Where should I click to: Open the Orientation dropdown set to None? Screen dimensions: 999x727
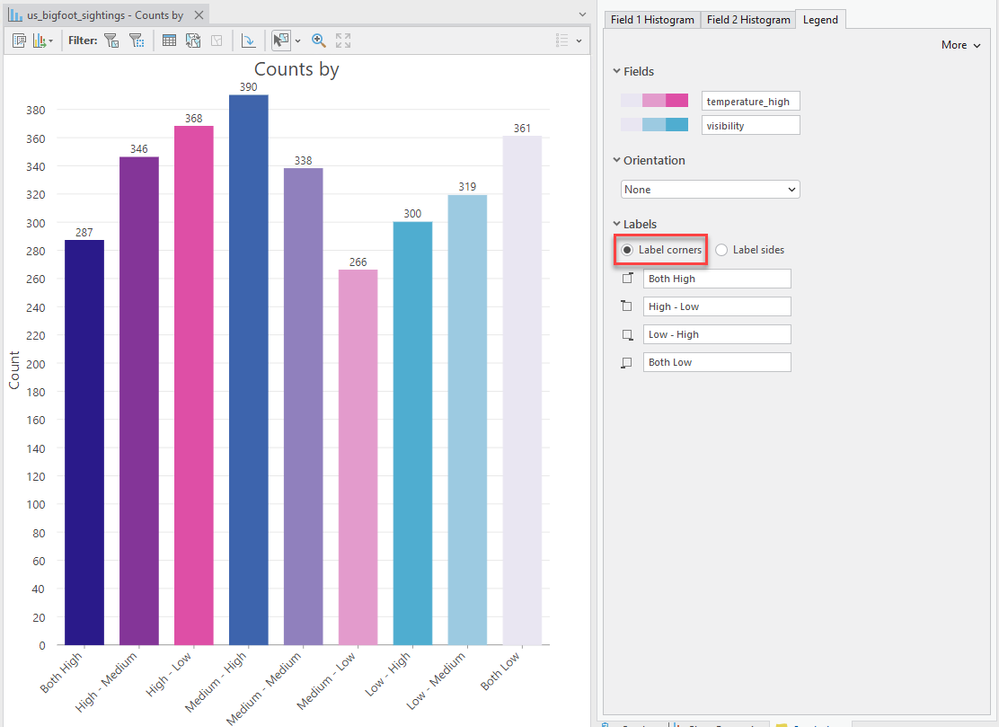pyautogui.click(x=710, y=189)
